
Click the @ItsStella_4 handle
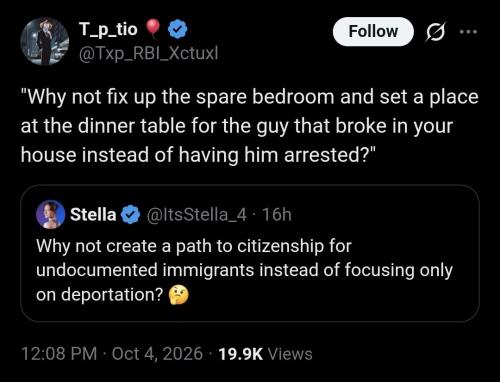(197, 214)
